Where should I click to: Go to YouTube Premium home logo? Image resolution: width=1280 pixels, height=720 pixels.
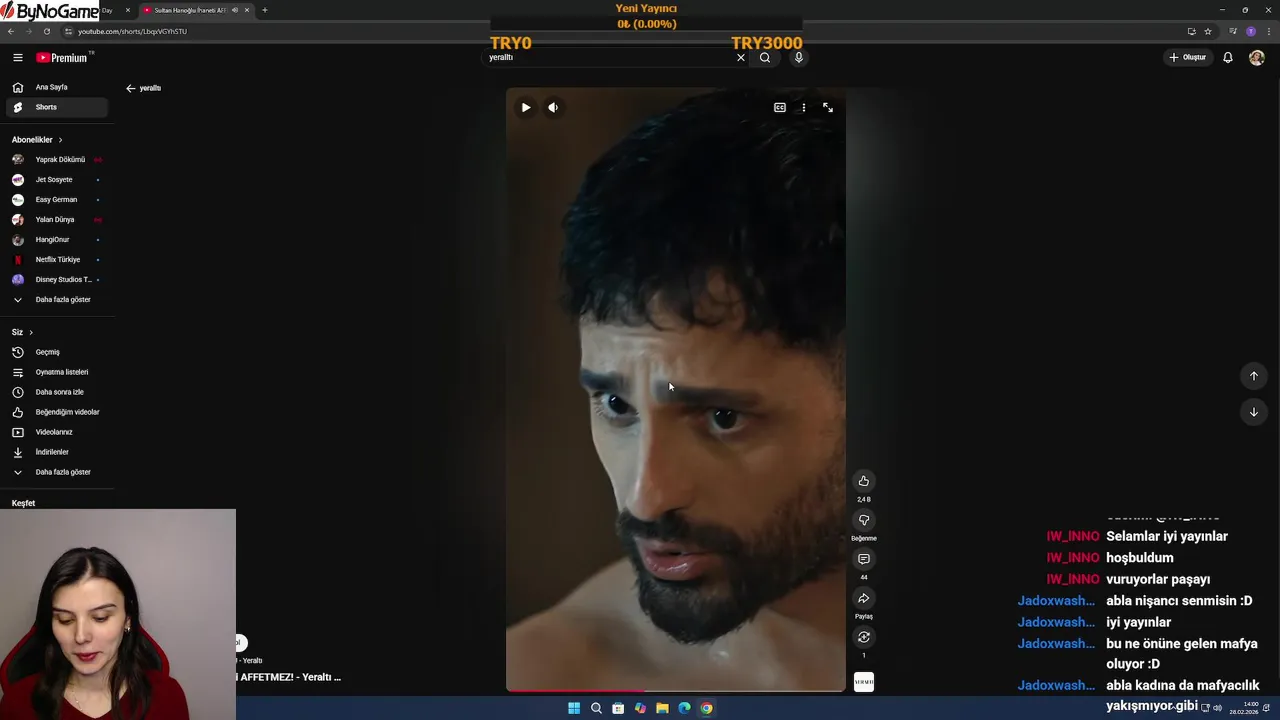click(62, 58)
